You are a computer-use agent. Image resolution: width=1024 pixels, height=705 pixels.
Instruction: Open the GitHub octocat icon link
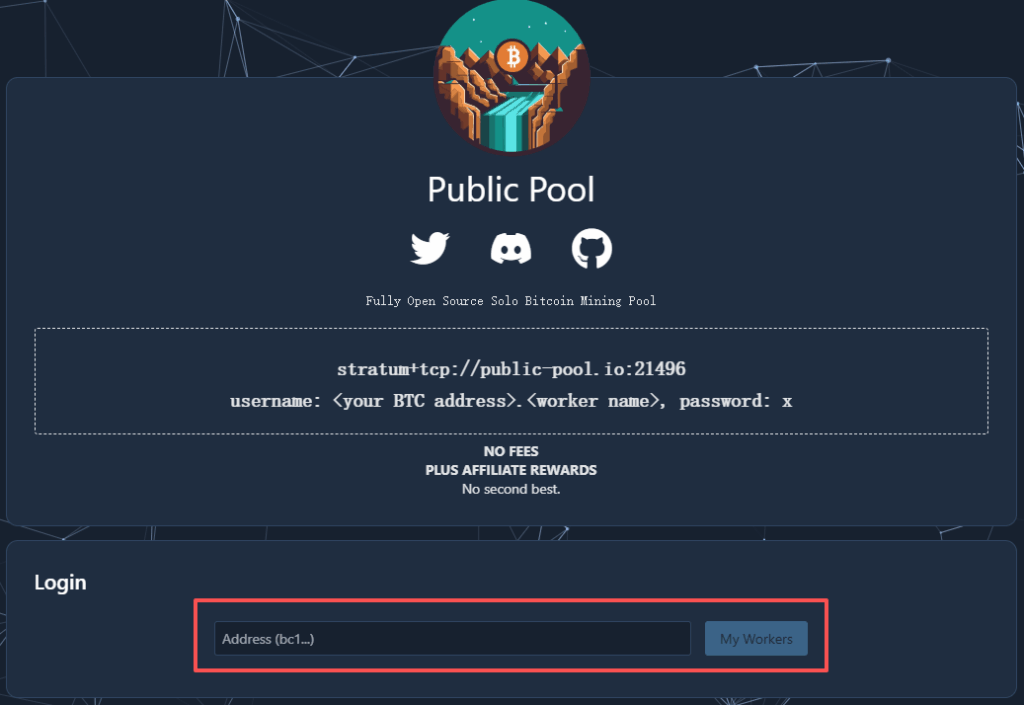592,248
